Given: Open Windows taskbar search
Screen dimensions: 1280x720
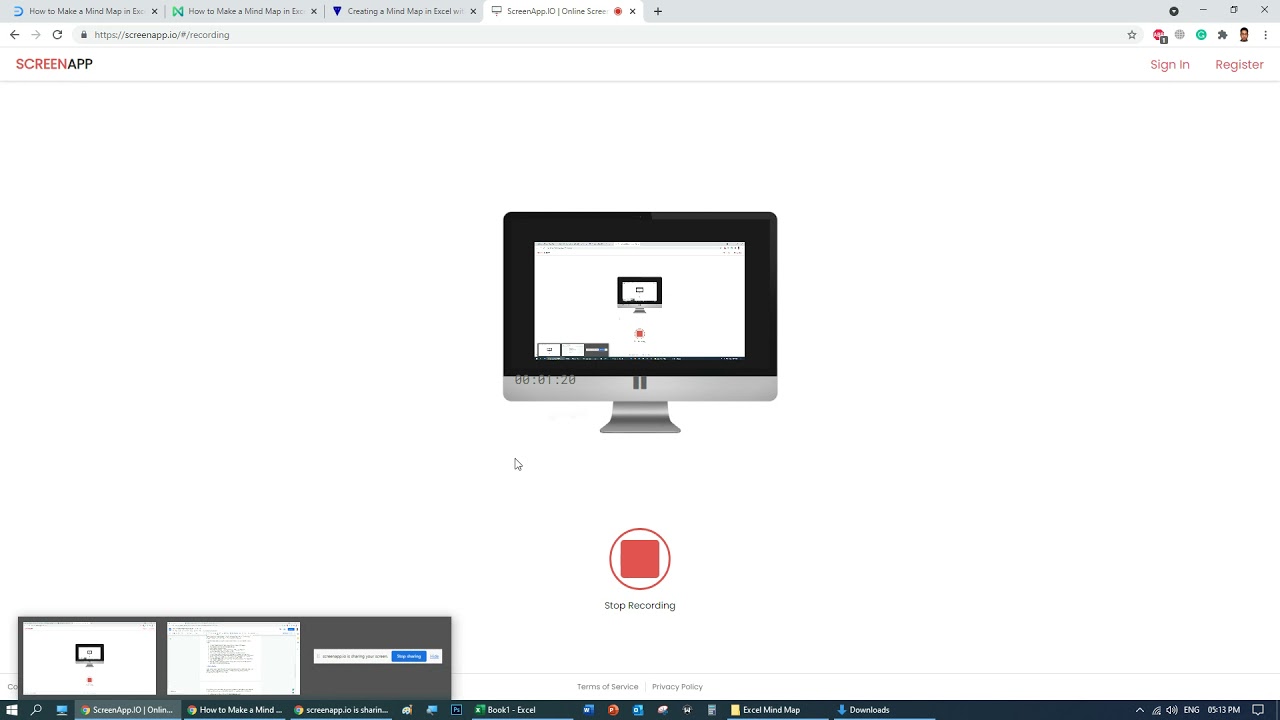Looking at the screenshot, I should pos(37,710).
